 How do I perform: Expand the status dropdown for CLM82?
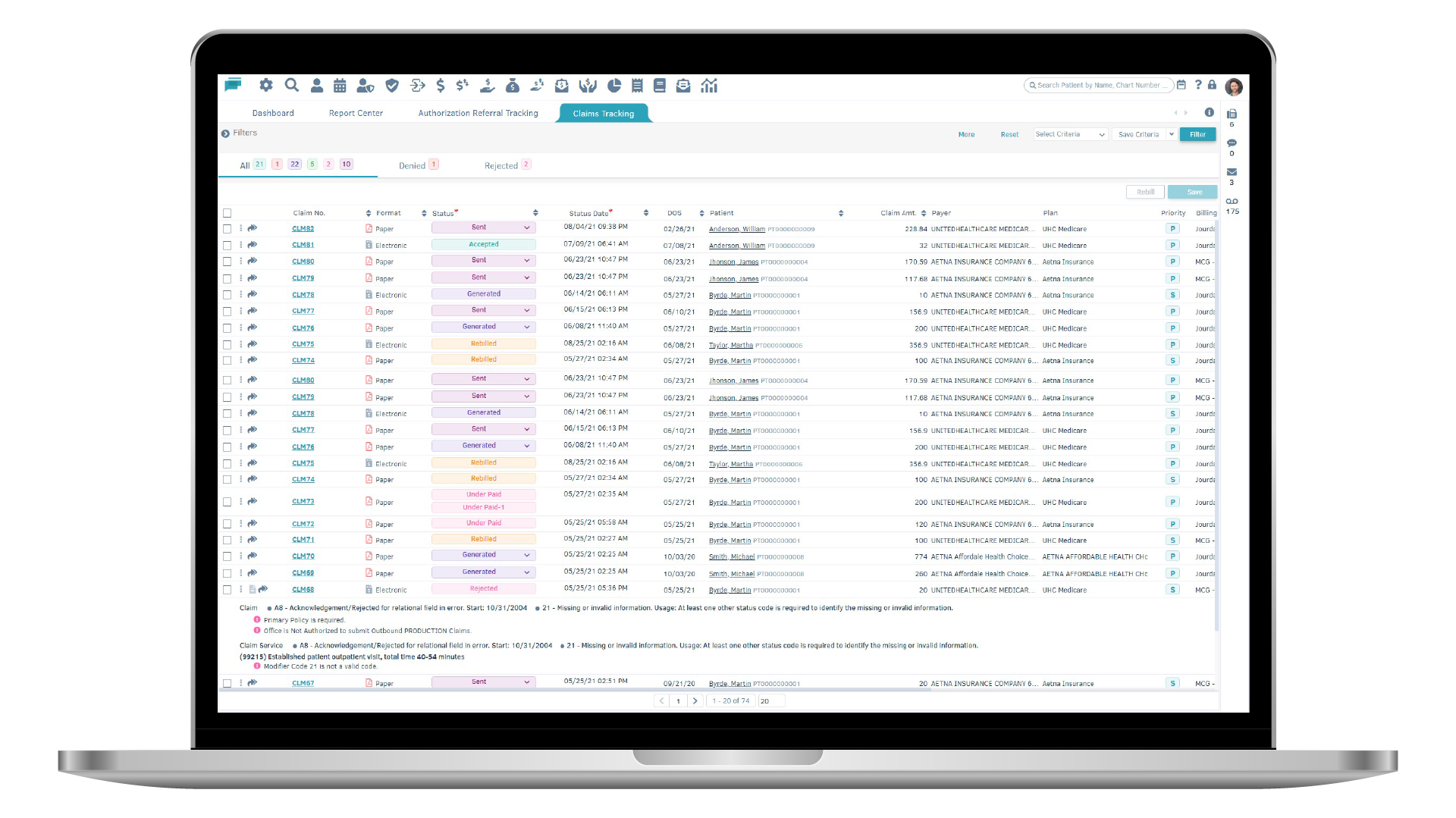click(526, 227)
